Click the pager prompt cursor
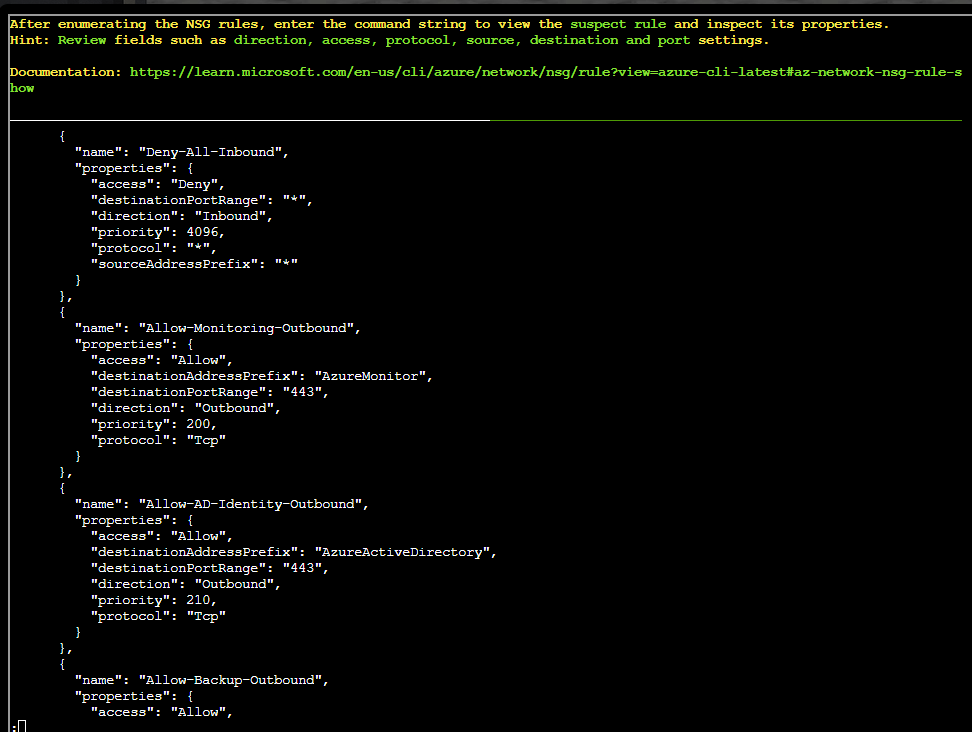The height and width of the screenshot is (732, 972). (x=22, y=726)
